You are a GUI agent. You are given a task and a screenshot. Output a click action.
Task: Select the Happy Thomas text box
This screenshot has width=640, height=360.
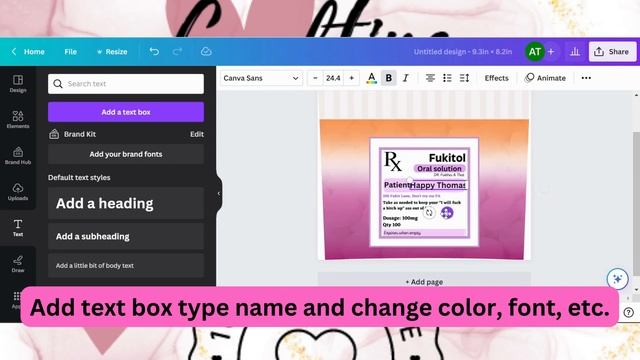point(438,185)
